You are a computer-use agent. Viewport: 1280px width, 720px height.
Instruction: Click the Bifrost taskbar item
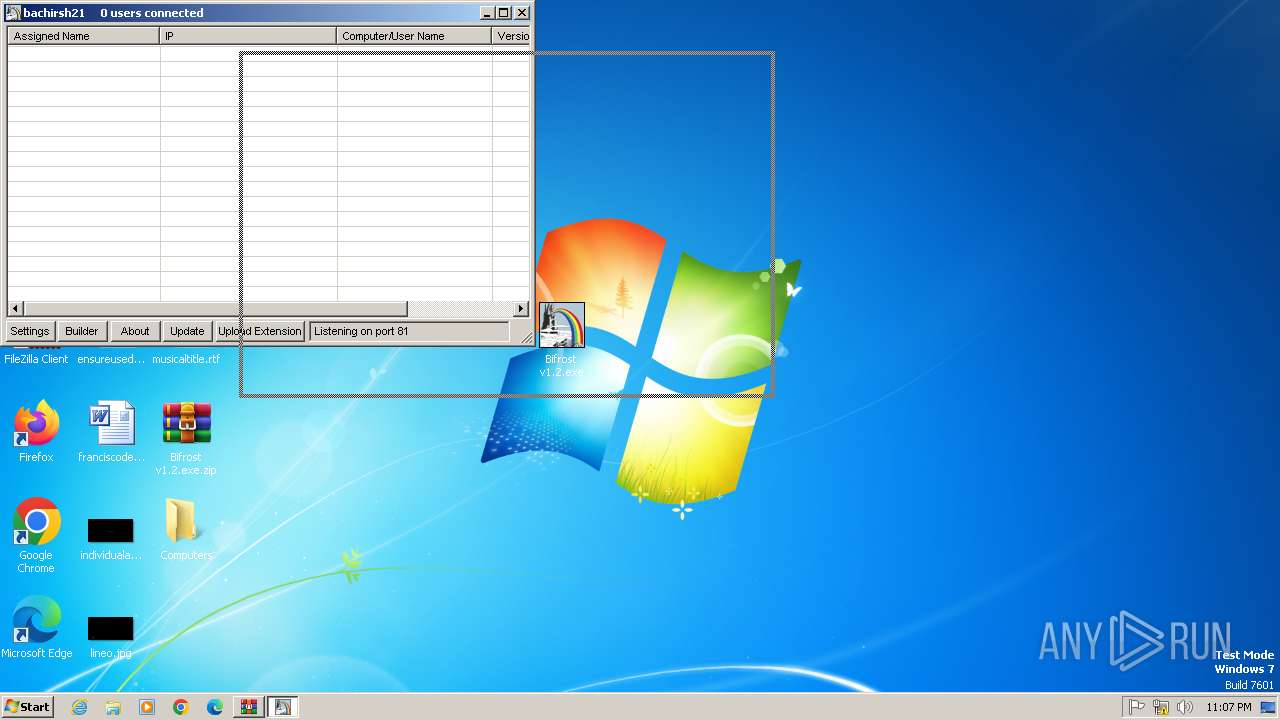[x=283, y=707]
